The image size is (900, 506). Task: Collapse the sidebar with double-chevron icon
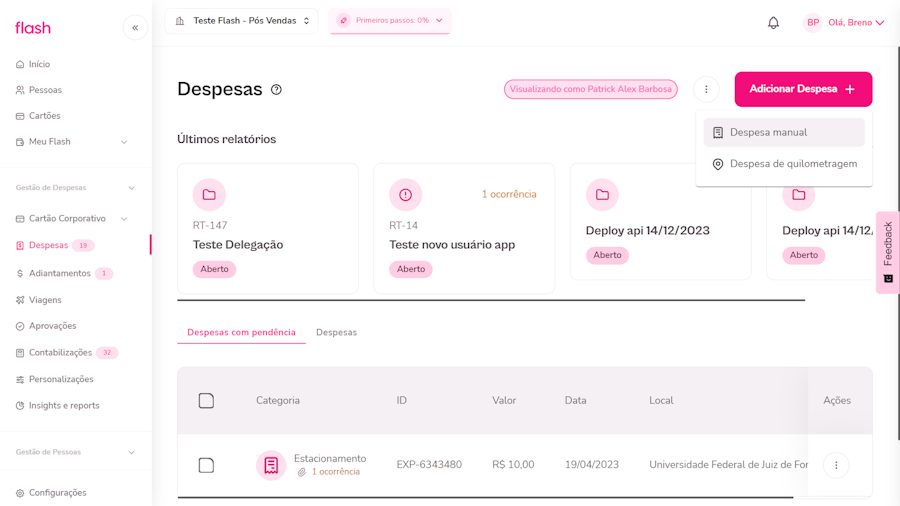pyautogui.click(x=135, y=28)
